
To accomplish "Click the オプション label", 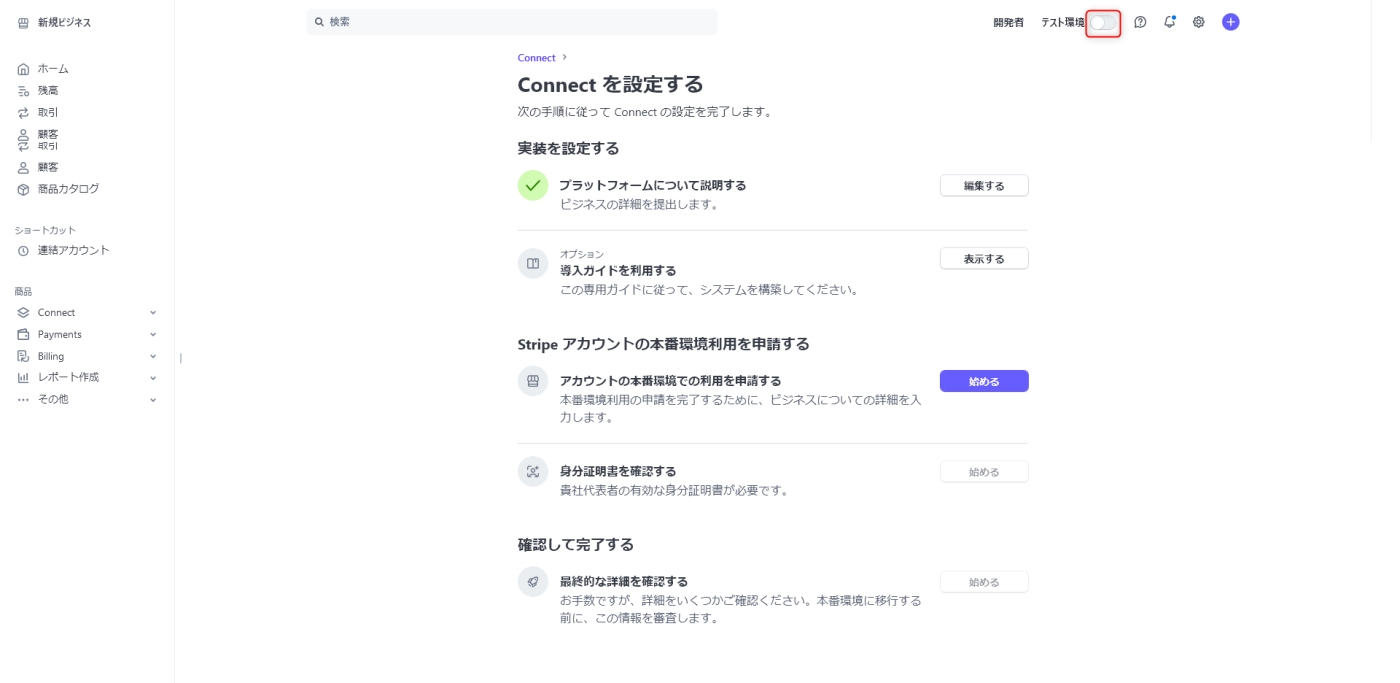I will [582, 255].
